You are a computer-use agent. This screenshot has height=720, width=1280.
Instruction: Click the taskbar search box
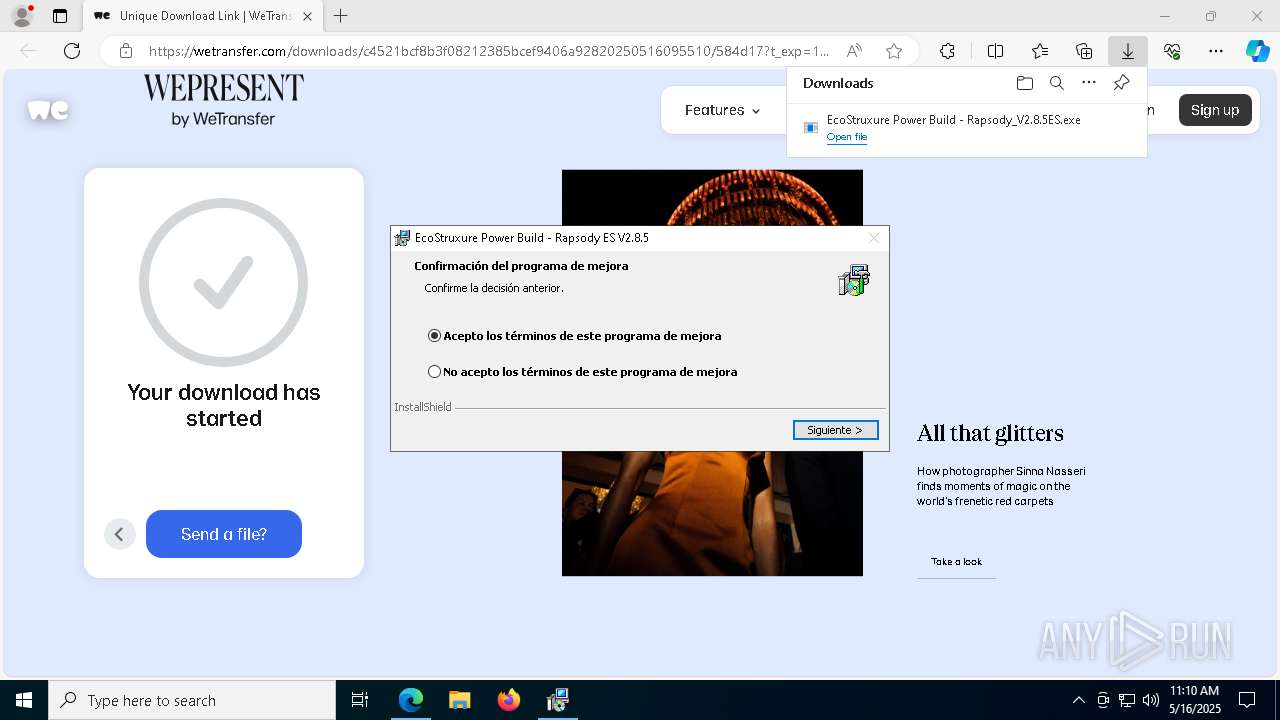click(x=192, y=700)
